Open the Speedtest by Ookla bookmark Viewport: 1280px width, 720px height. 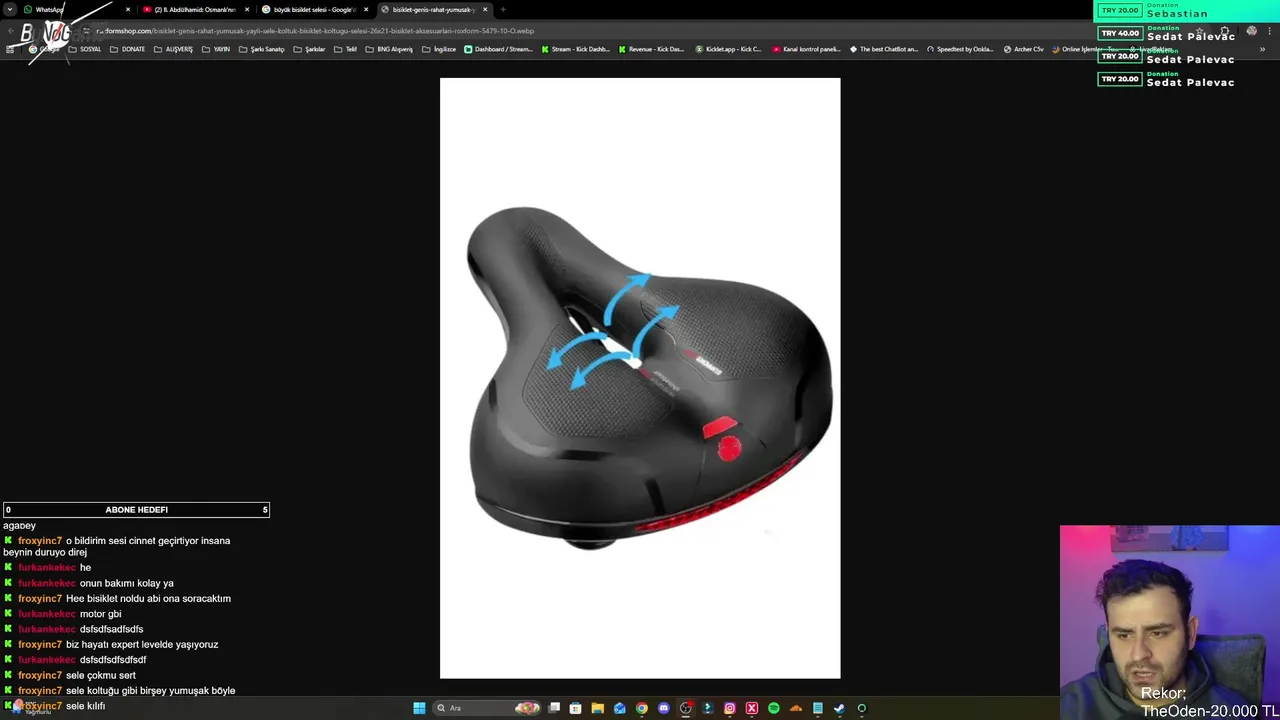960,49
